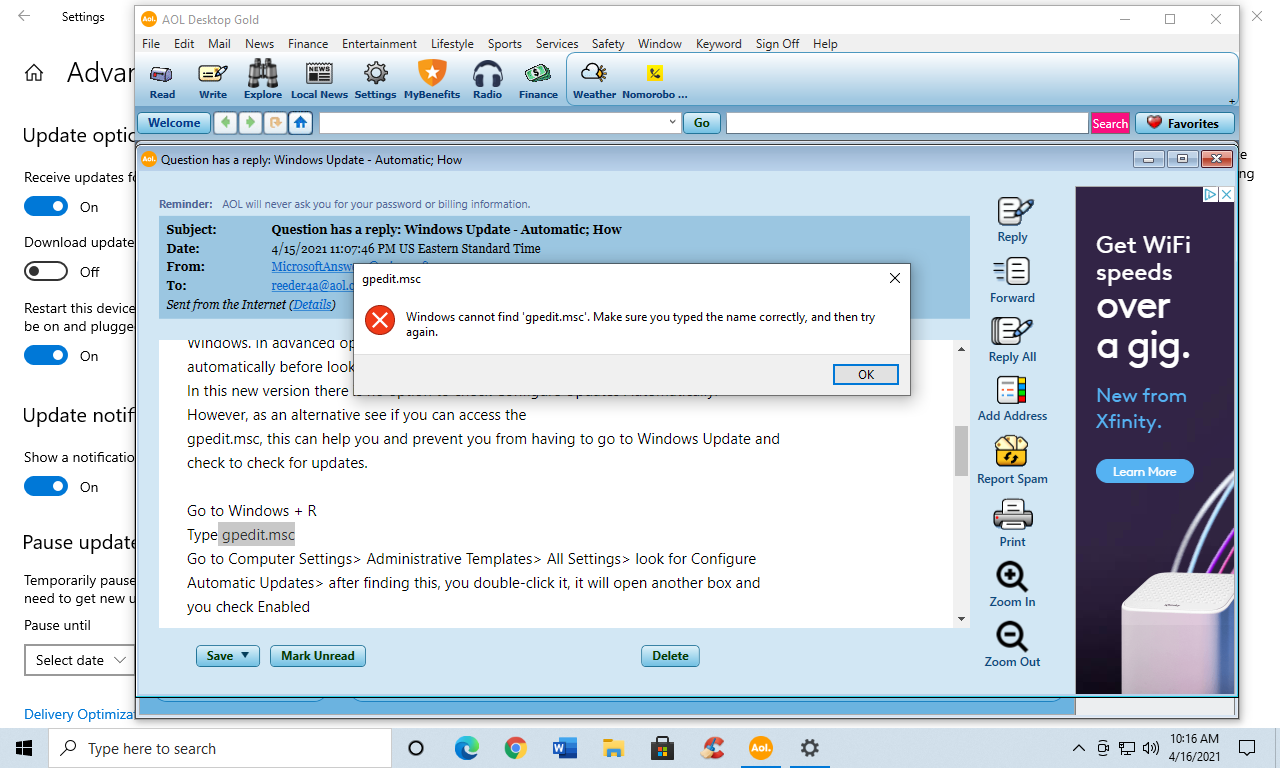Click the Windows taskbar search box
This screenshot has width=1280, height=768.
pos(220,748)
